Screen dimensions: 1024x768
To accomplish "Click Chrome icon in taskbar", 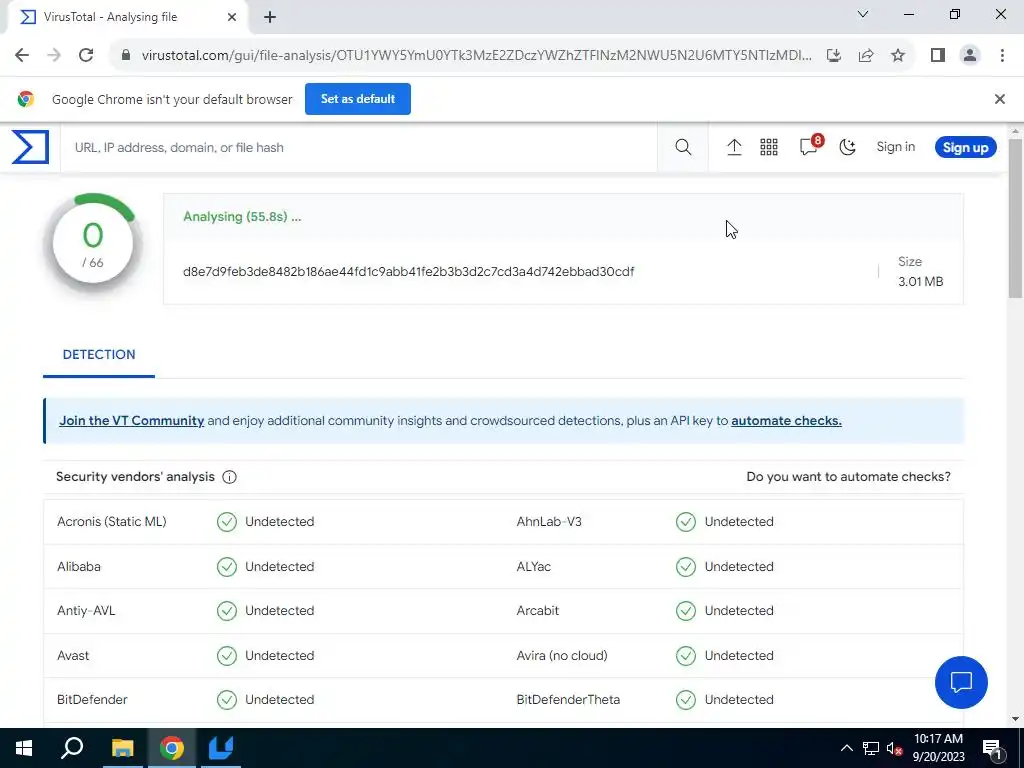I will coord(172,748).
